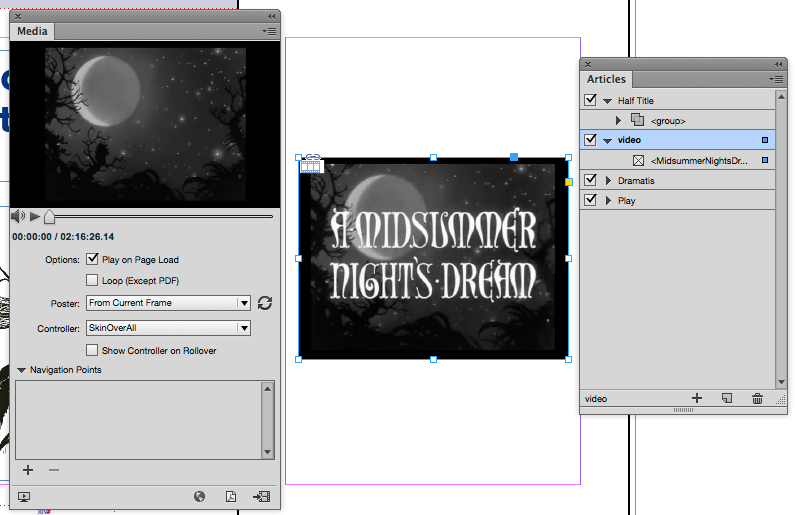Select the MidsummerNightsDr item in Articles

click(699, 160)
